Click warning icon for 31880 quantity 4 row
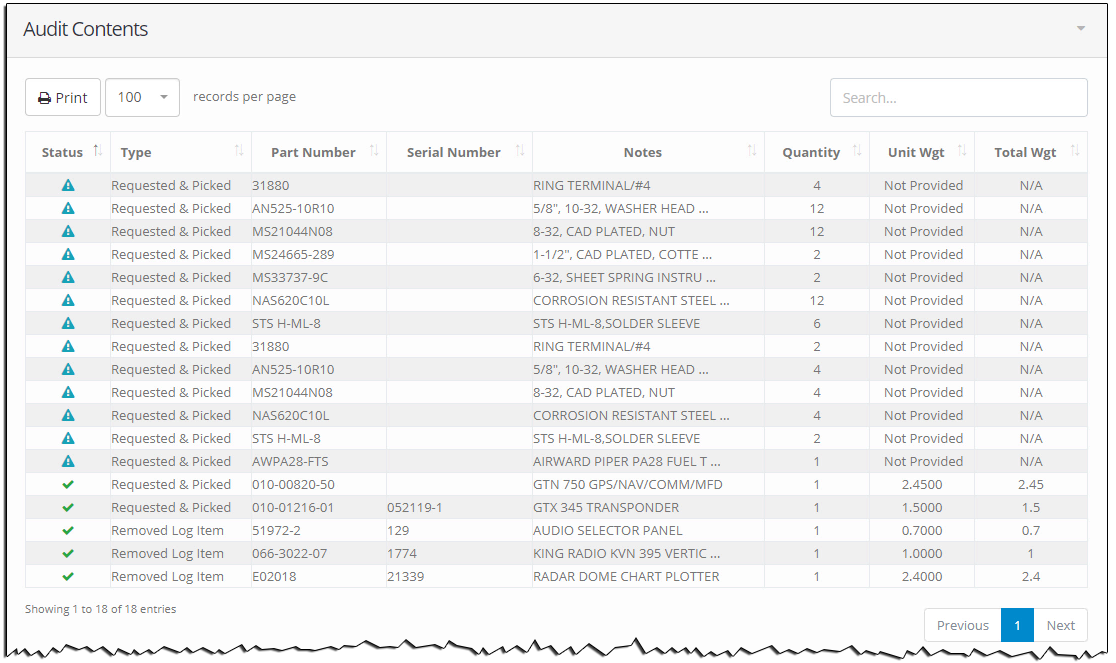The image size is (1116, 663). pos(68,186)
